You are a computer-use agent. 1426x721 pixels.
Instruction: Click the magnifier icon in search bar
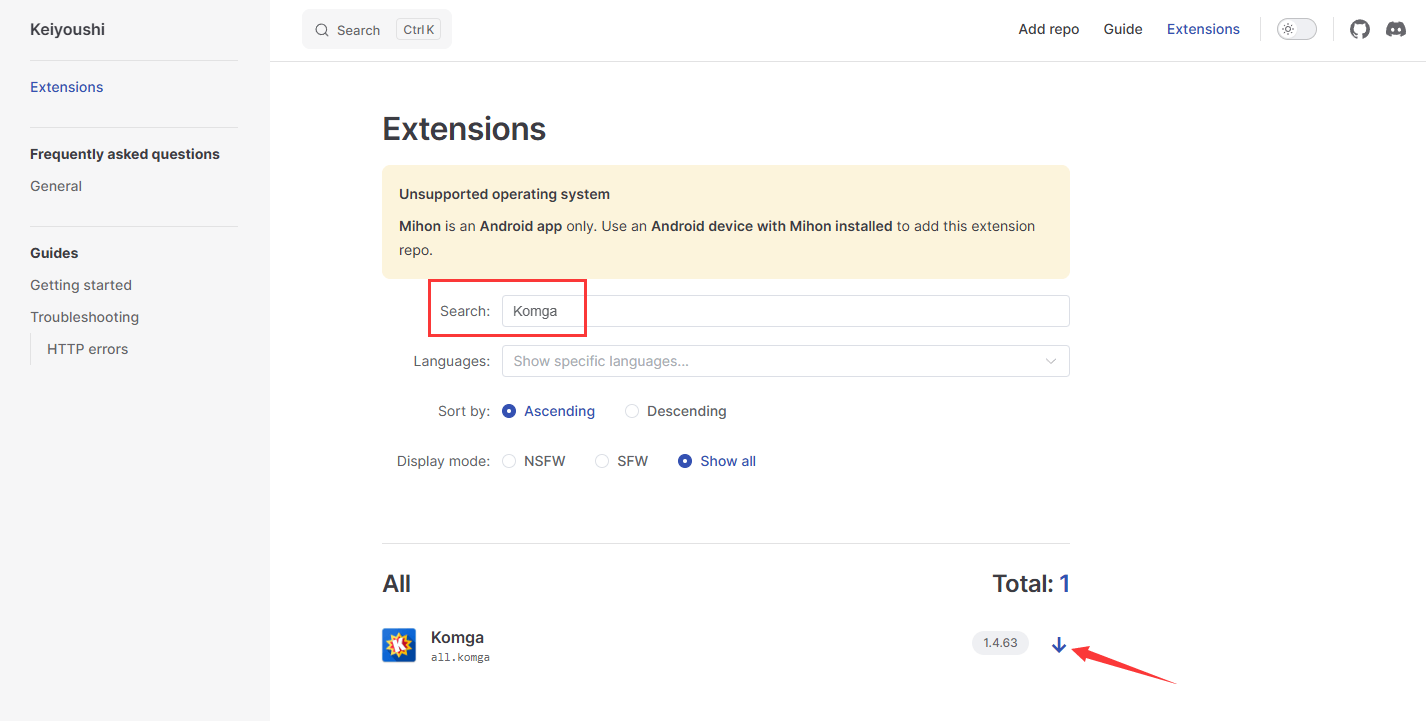point(322,30)
